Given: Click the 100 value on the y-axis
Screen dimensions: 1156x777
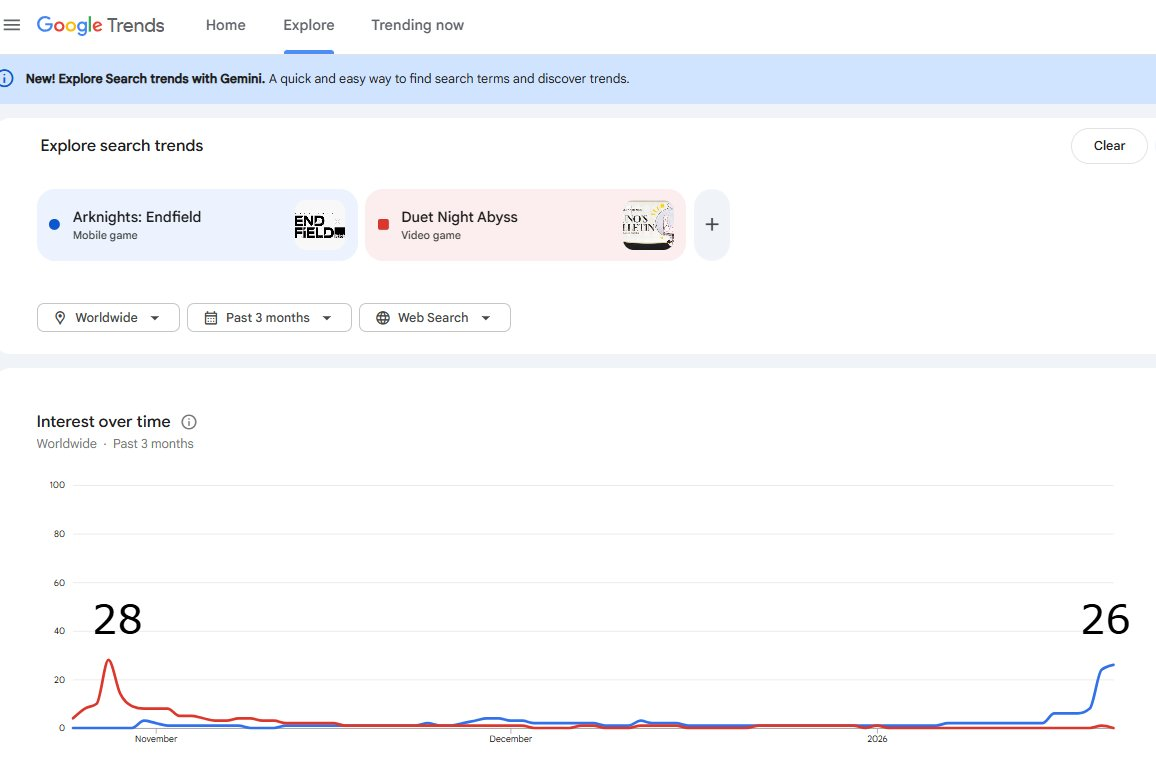Looking at the screenshot, I should (x=58, y=485).
